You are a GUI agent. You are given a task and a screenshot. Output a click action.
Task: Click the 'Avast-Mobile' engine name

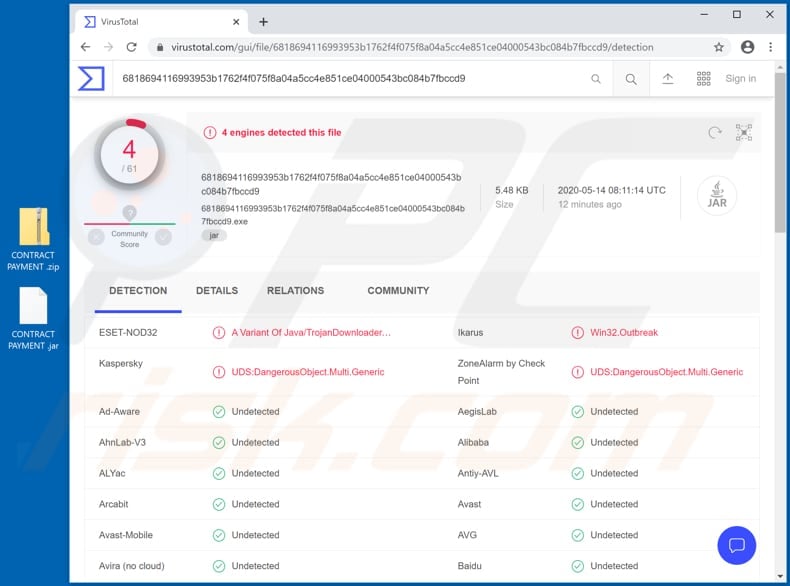(x=125, y=535)
